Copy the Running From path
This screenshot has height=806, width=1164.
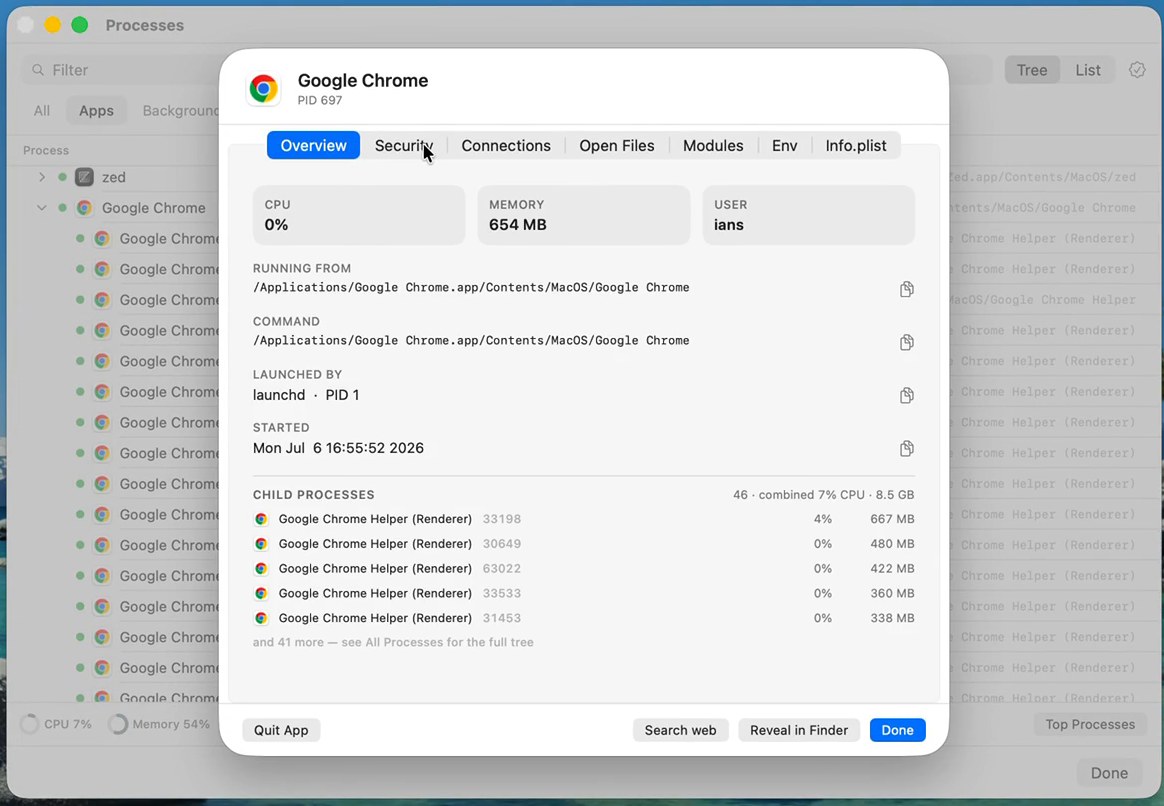click(906, 289)
